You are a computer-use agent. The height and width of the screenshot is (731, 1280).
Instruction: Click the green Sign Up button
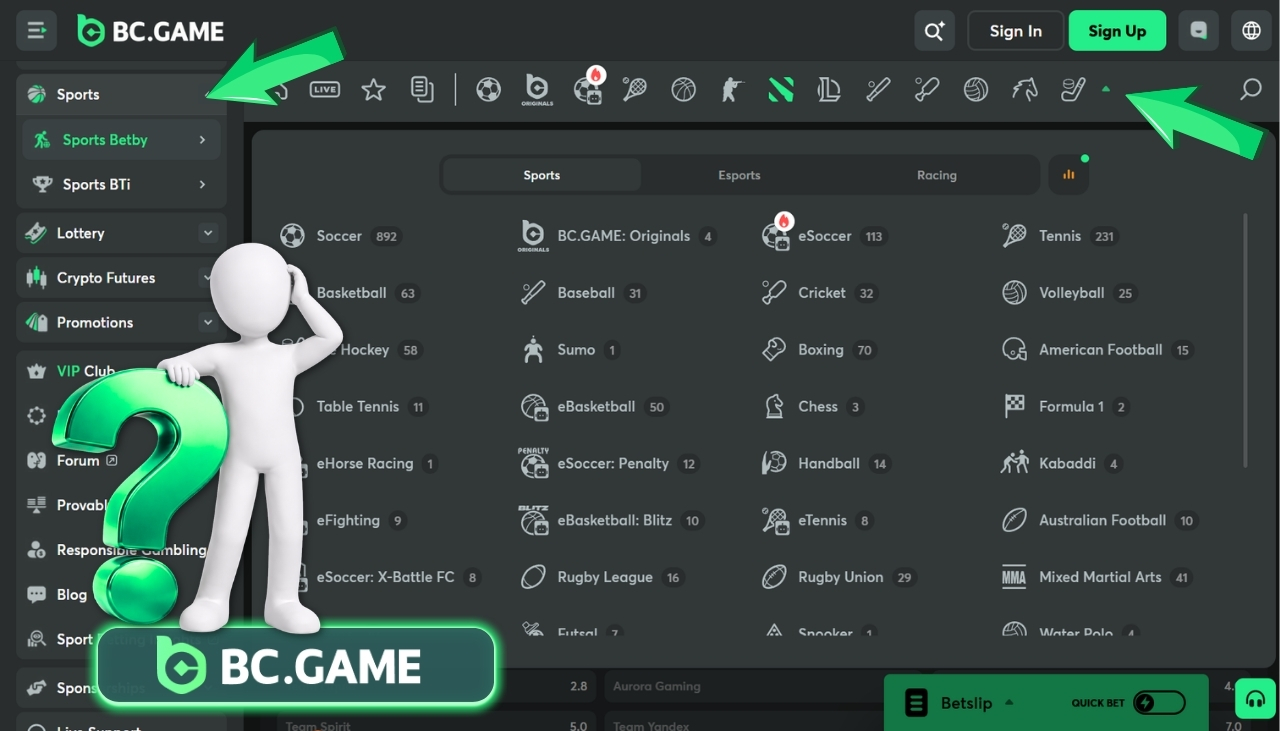pos(1117,31)
